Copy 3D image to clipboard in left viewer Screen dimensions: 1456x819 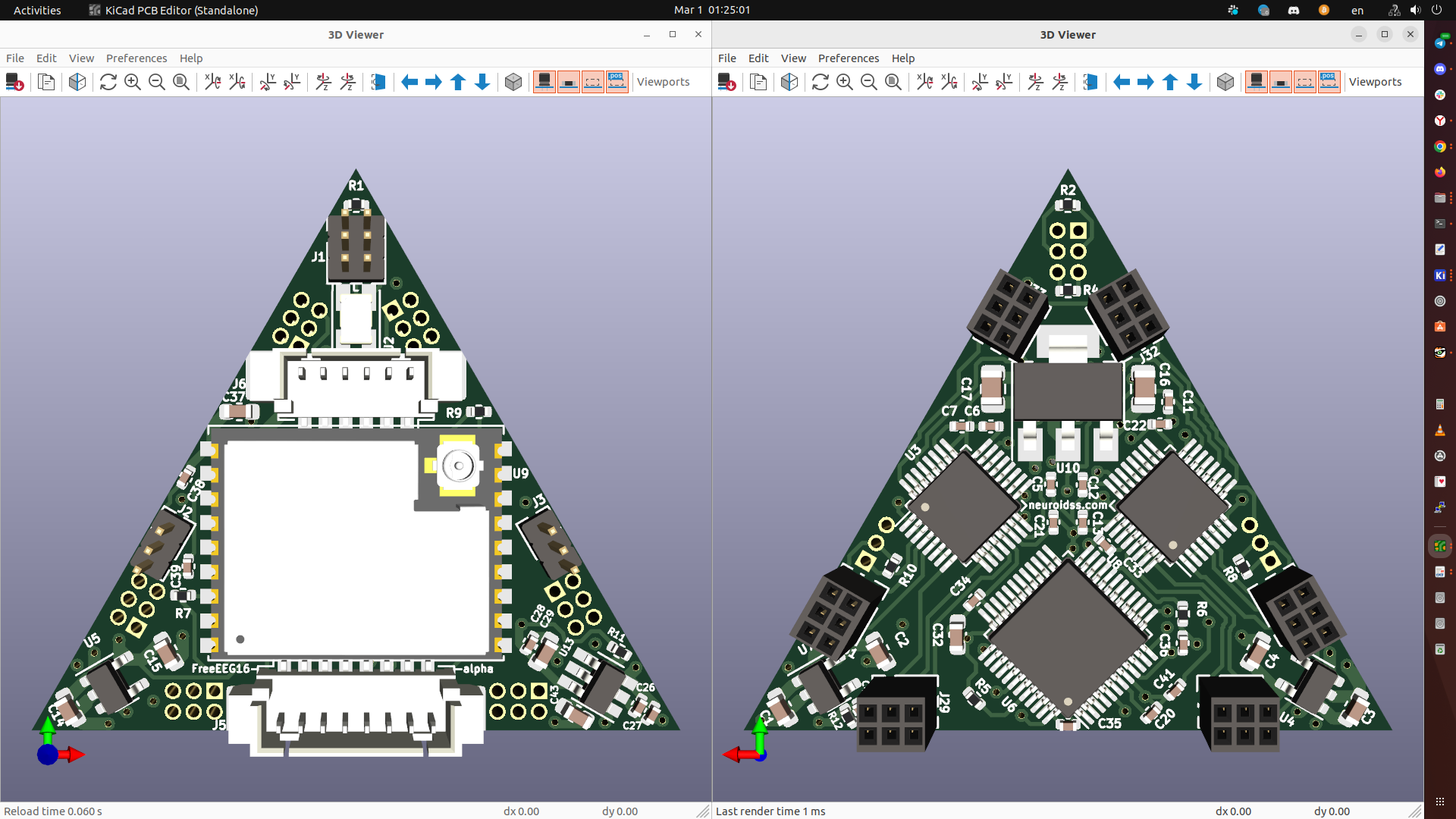click(x=46, y=82)
